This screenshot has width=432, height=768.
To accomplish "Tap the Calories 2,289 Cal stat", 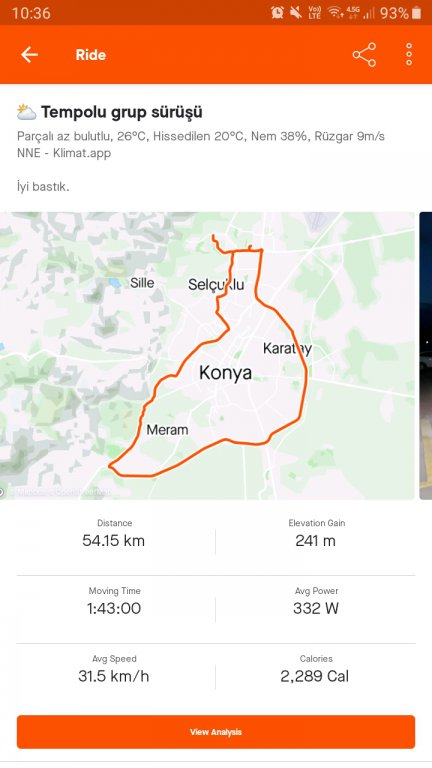I will (316, 670).
